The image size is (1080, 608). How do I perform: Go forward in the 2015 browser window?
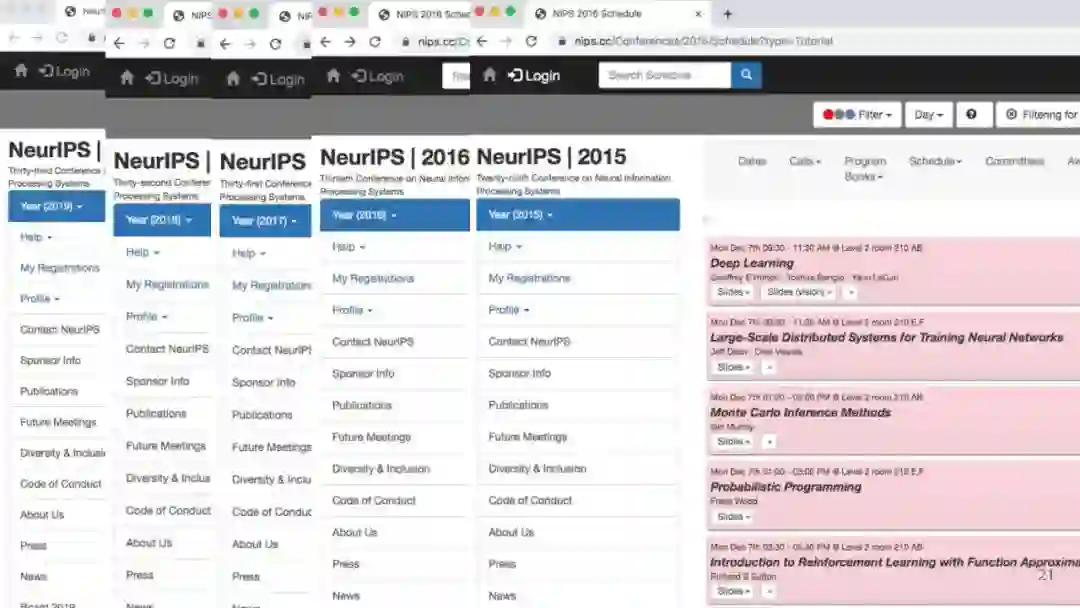click(x=506, y=41)
